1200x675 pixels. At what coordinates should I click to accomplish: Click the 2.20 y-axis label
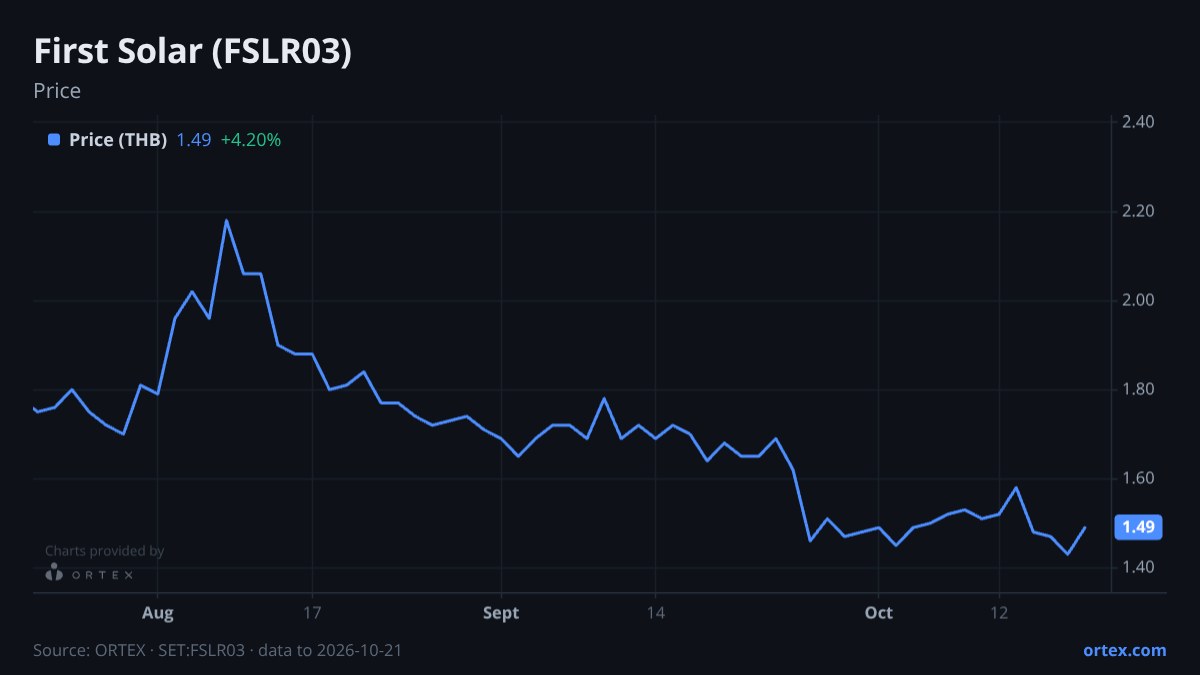point(1139,211)
